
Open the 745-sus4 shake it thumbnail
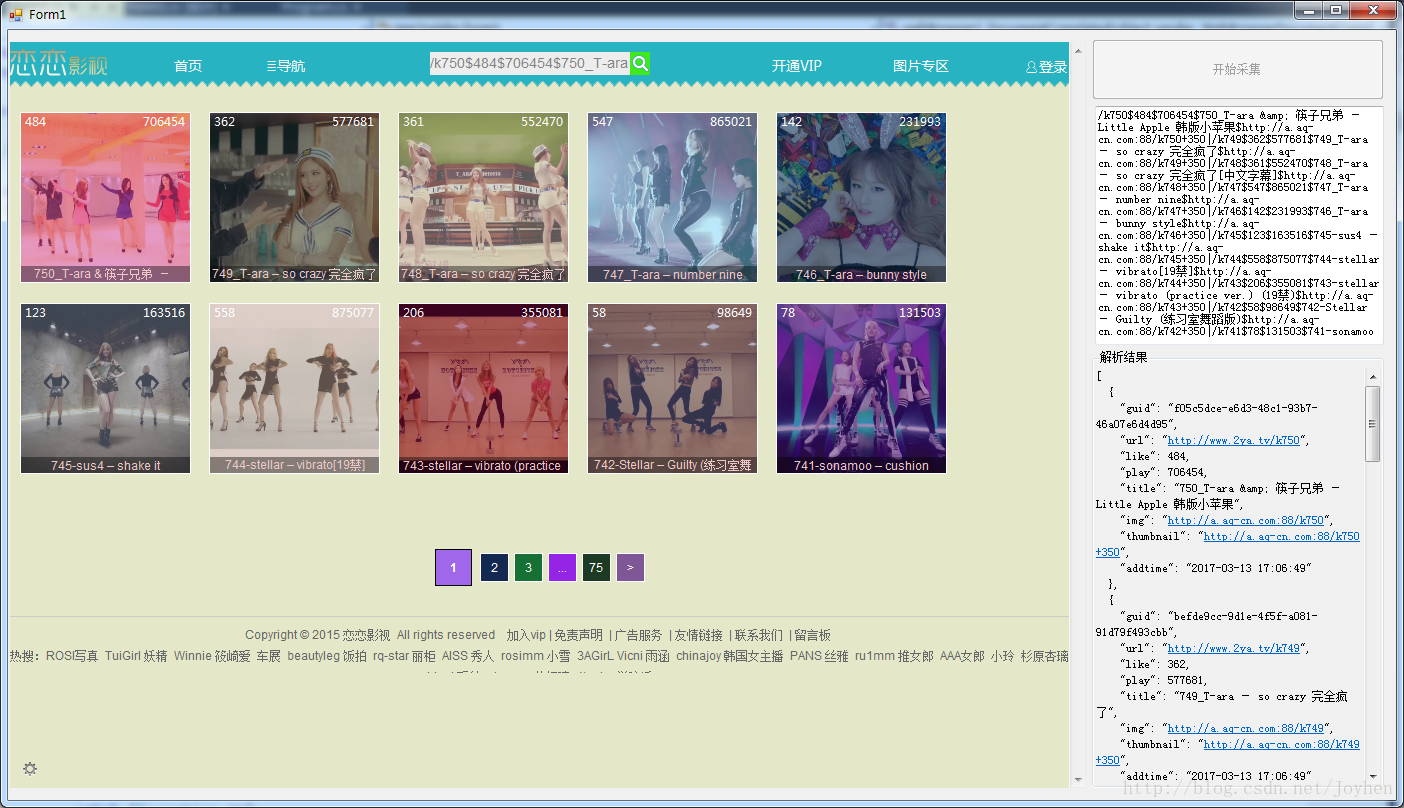pyautogui.click(x=105, y=389)
